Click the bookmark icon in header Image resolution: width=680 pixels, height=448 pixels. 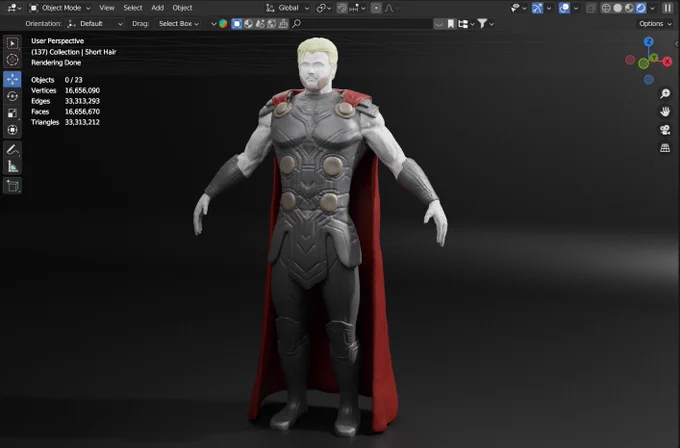click(x=451, y=24)
